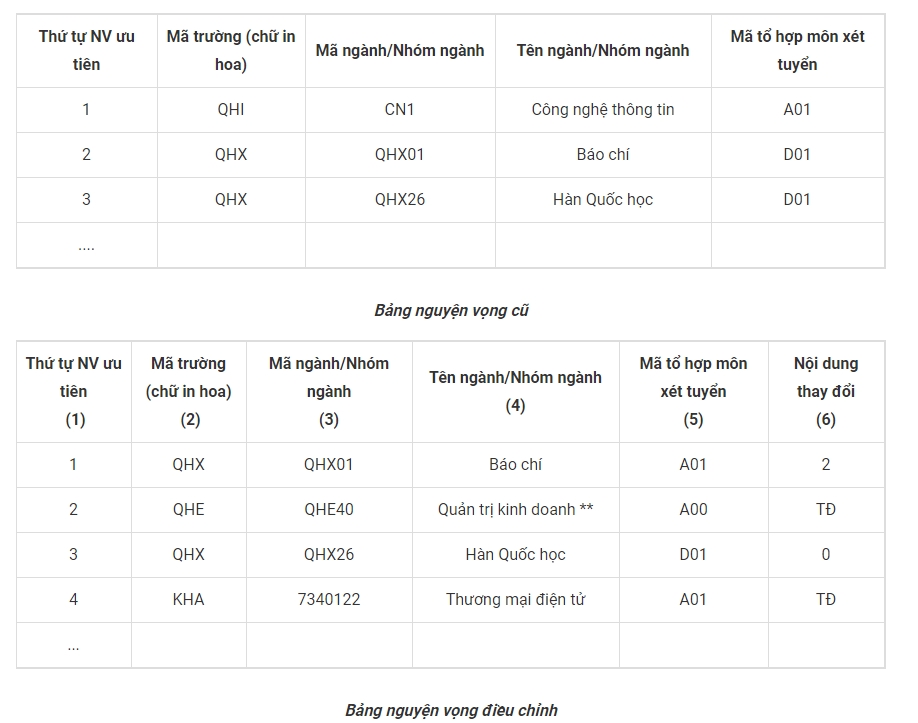The width and height of the screenshot is (918, 723).
Task: Select the QHI school code cell
Action: coord(231,110)
